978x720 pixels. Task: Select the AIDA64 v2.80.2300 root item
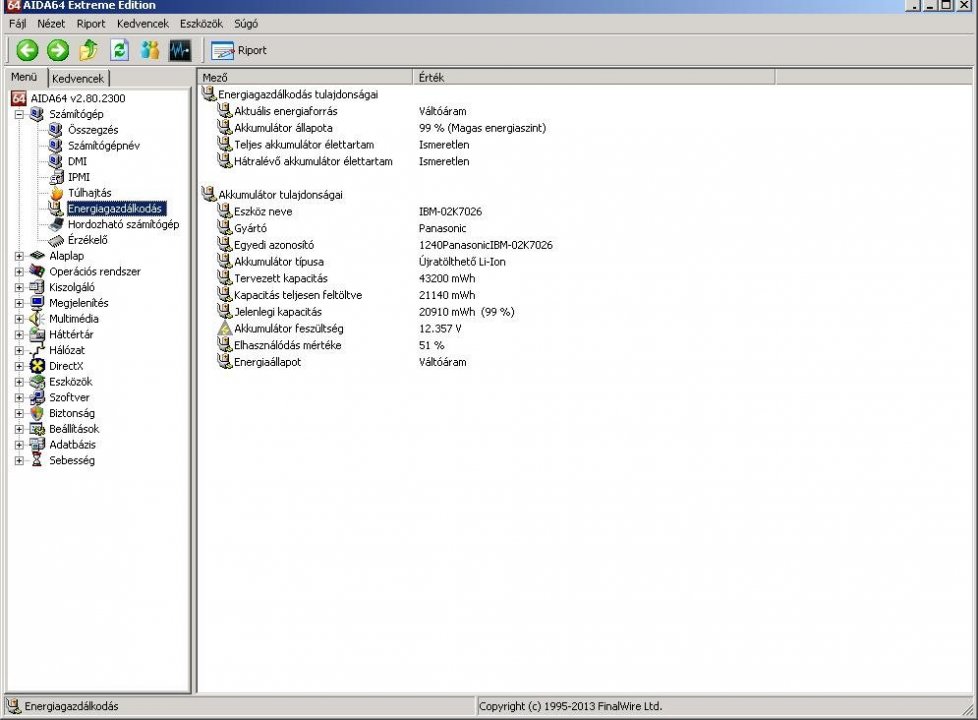click(77, 98)
